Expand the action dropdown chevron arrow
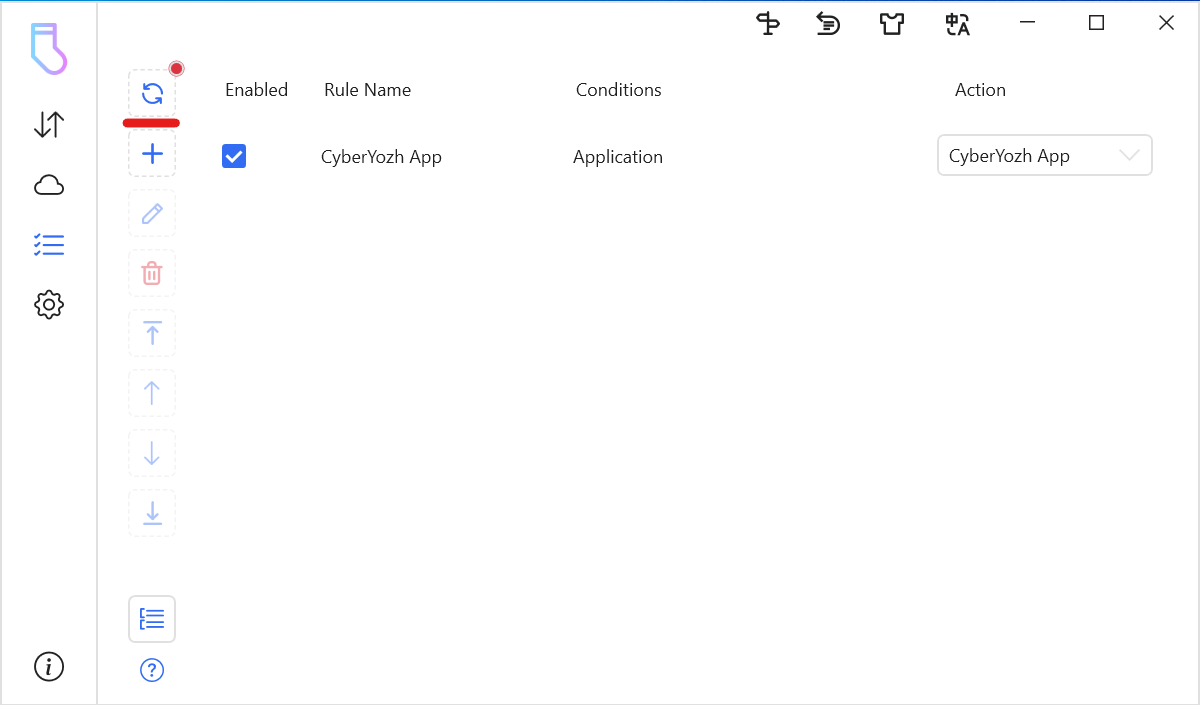This screenshot has width=1200, height=705. tap(1129, 156)
